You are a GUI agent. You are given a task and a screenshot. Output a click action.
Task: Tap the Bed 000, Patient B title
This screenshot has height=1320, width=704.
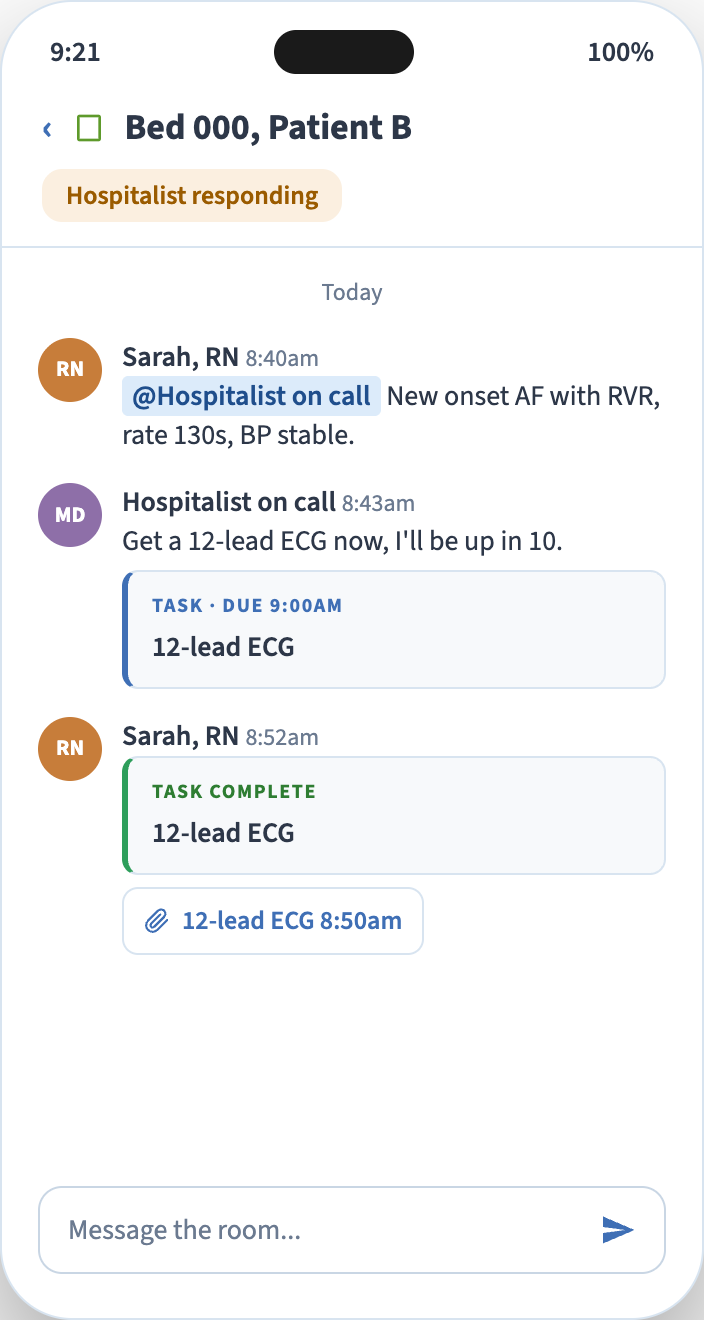click(x=268, y=128)
